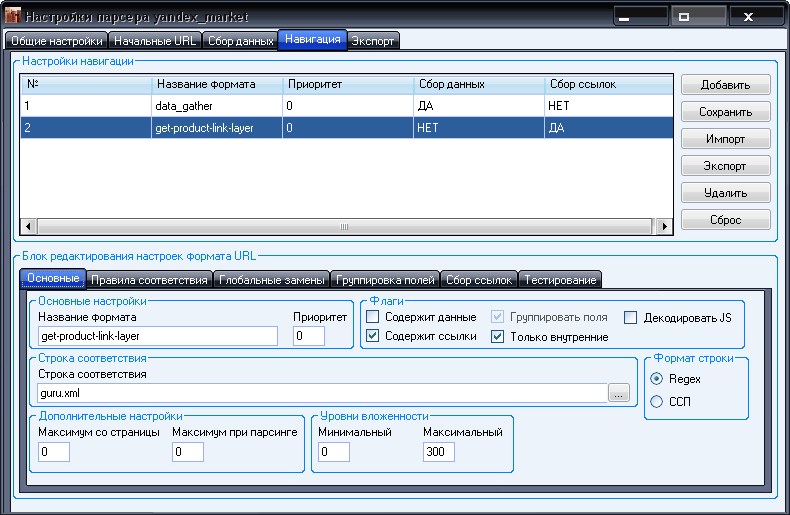Switch to the Экспорт tab
The height and width of the screenshot is (515, 790).
pos(373,41)
